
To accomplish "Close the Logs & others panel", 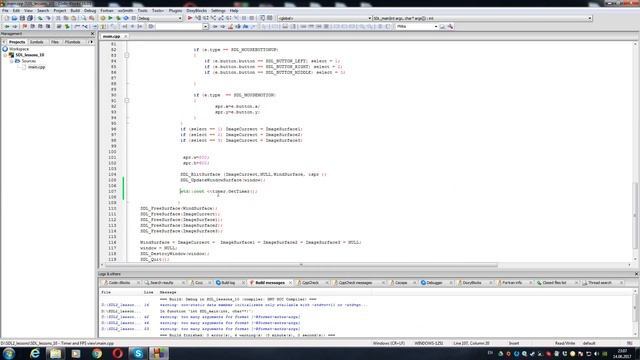I will 636,274.
